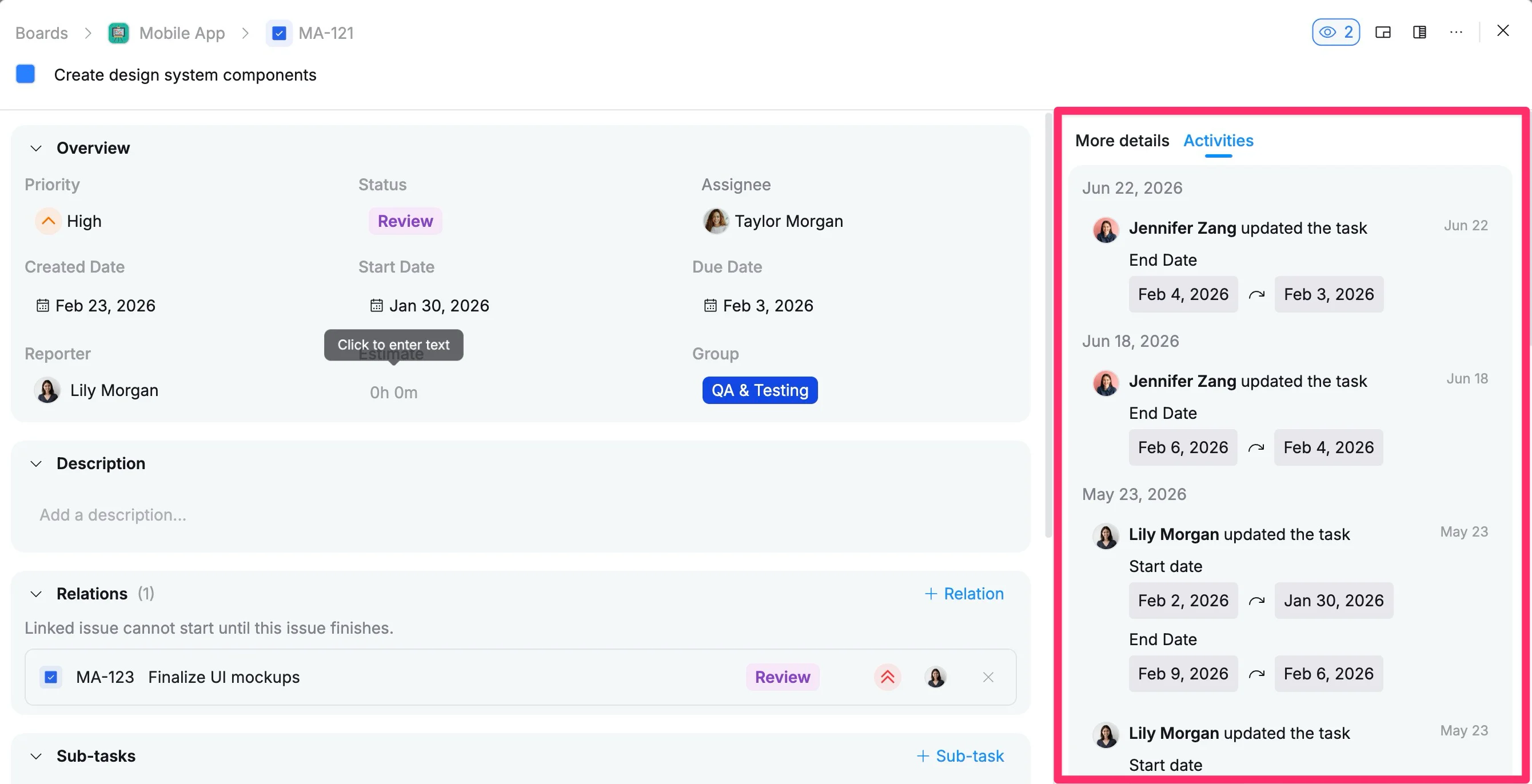Collapse the Overview section
This screenshot has width=1532, height=784.
36,148
